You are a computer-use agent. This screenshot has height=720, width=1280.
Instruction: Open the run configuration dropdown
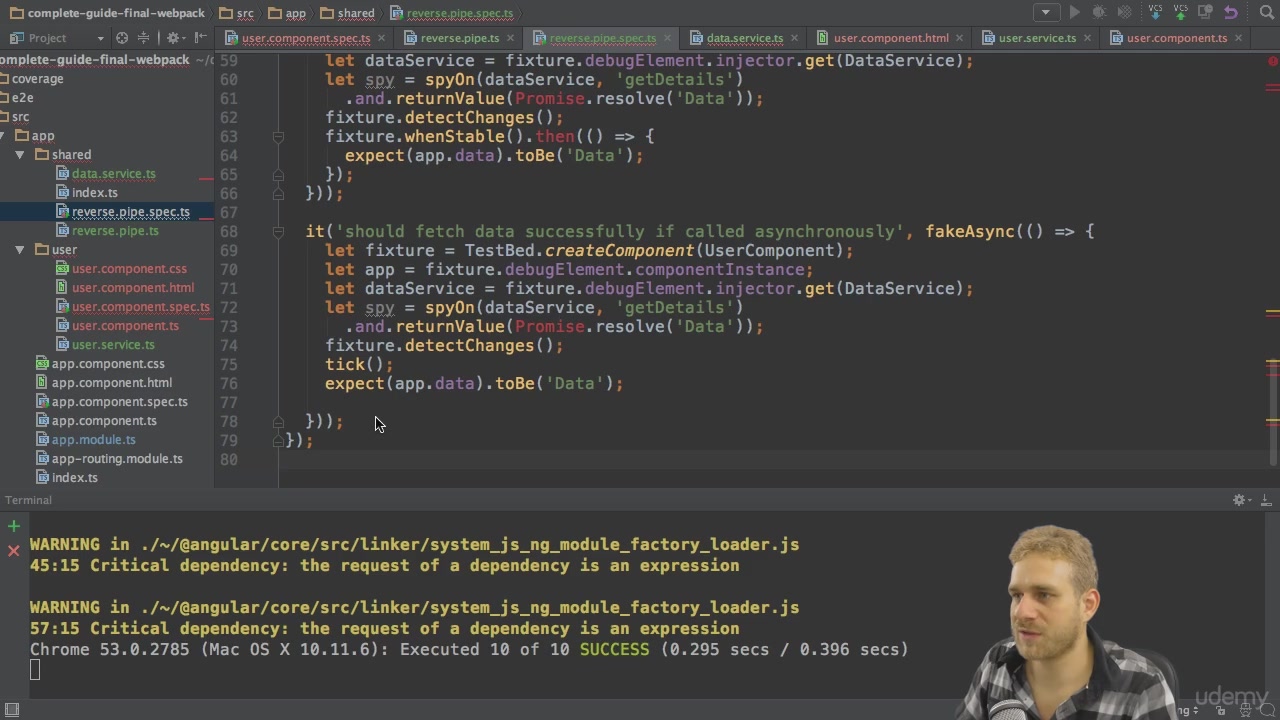pos(1046,13)
